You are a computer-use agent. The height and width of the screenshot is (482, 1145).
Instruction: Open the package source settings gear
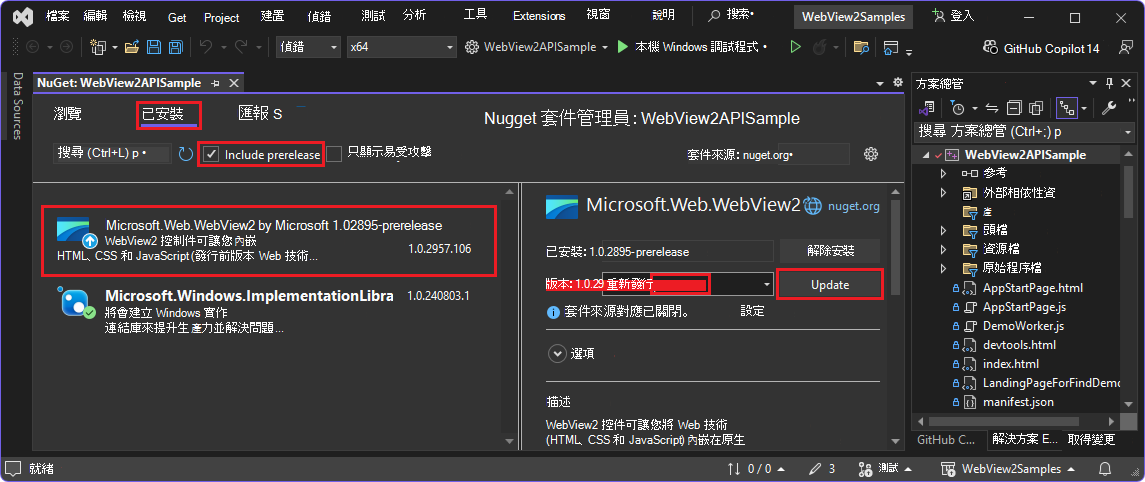(870, 154)
